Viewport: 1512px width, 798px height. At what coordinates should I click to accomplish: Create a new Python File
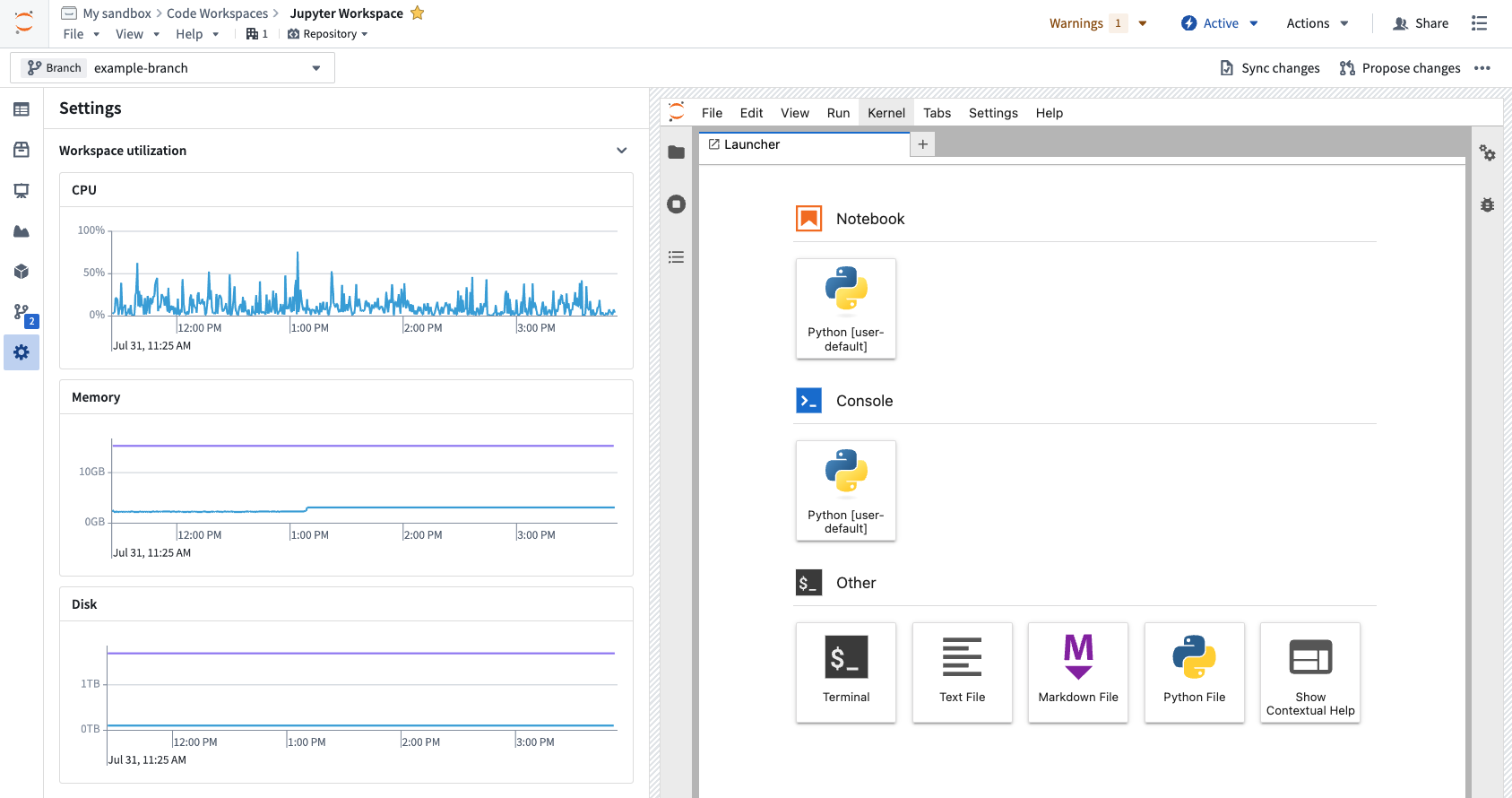[x=1195, y=672]
